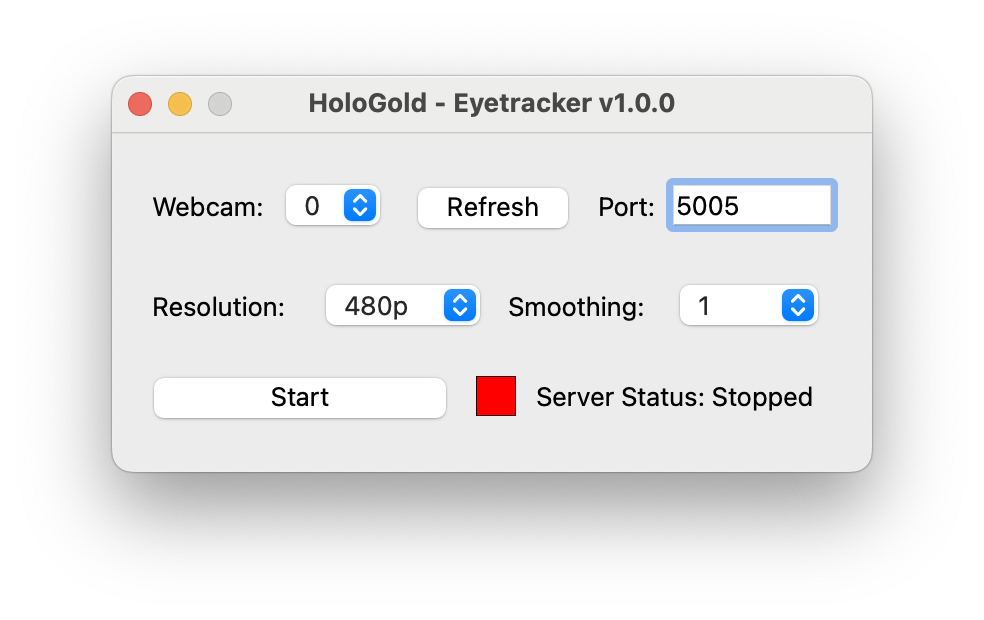Click the HoloGold - Eyetracker title bar text
This screenshot has width=984, height=620.
pyautogui.click(x=491, y=103)
